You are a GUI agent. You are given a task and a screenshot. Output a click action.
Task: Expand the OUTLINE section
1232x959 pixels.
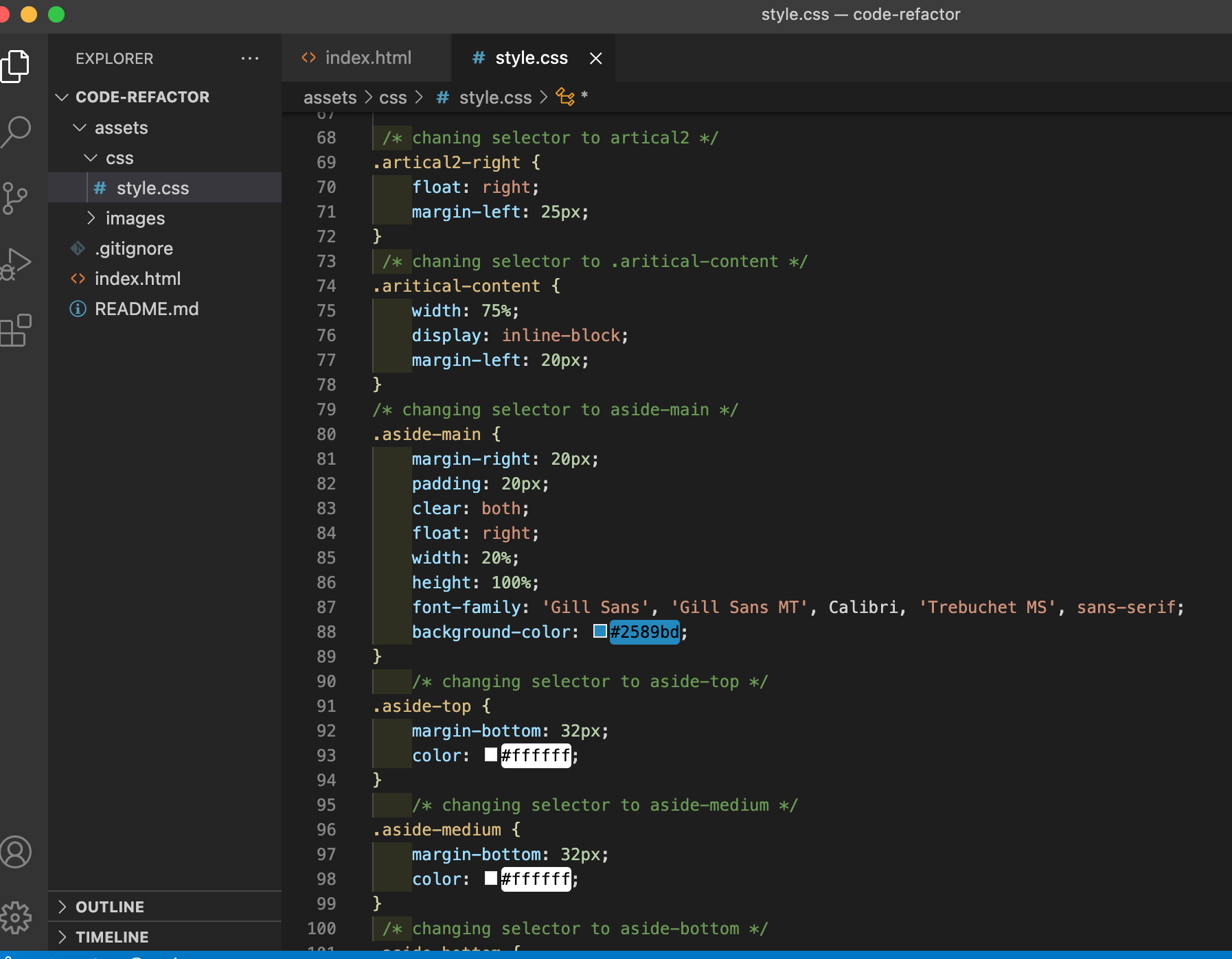(x=110, y=907)
